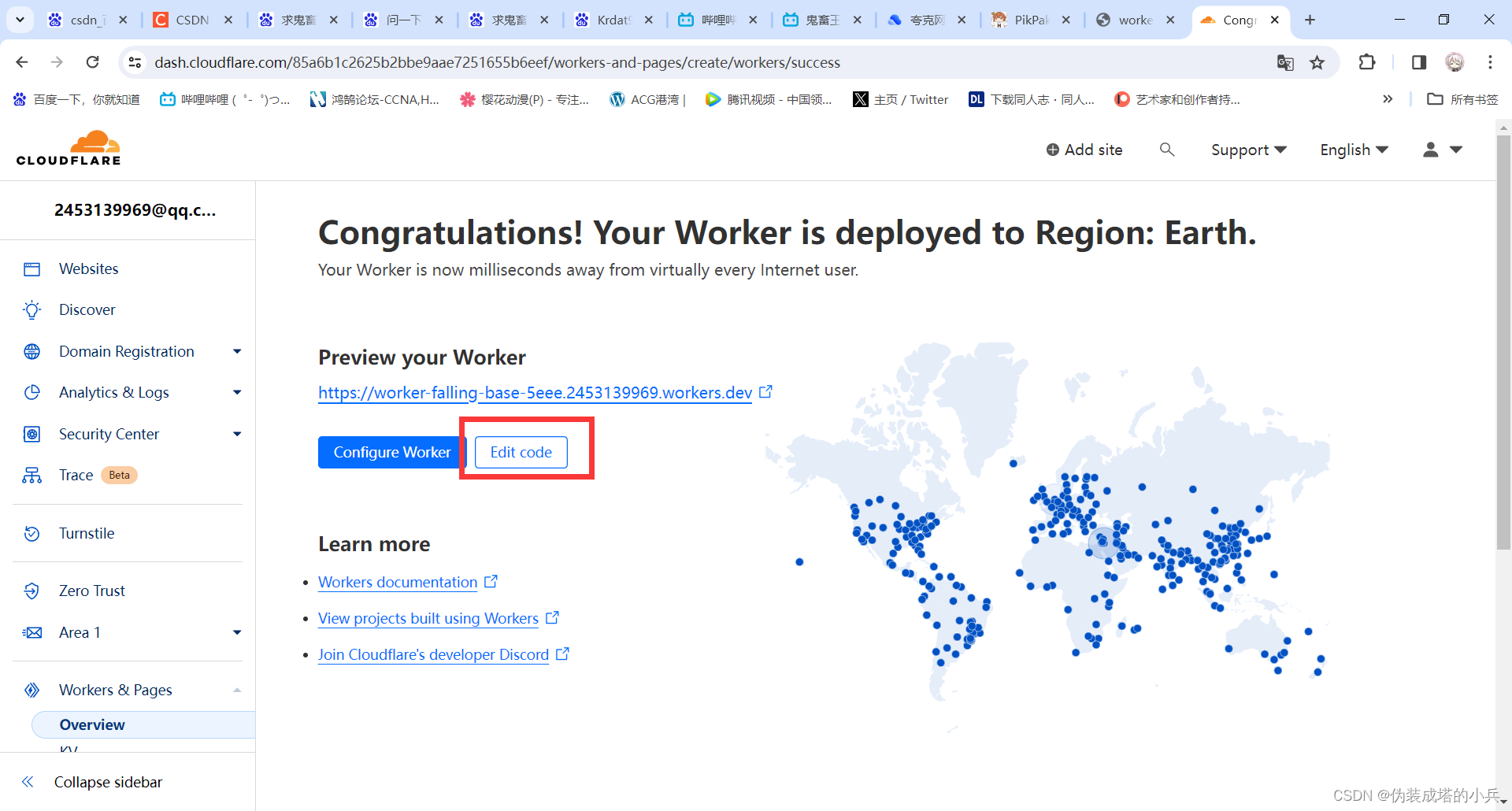Open Turnstile in the sidebar
The height and width of the screenshot is (811, 1512).
87,533
